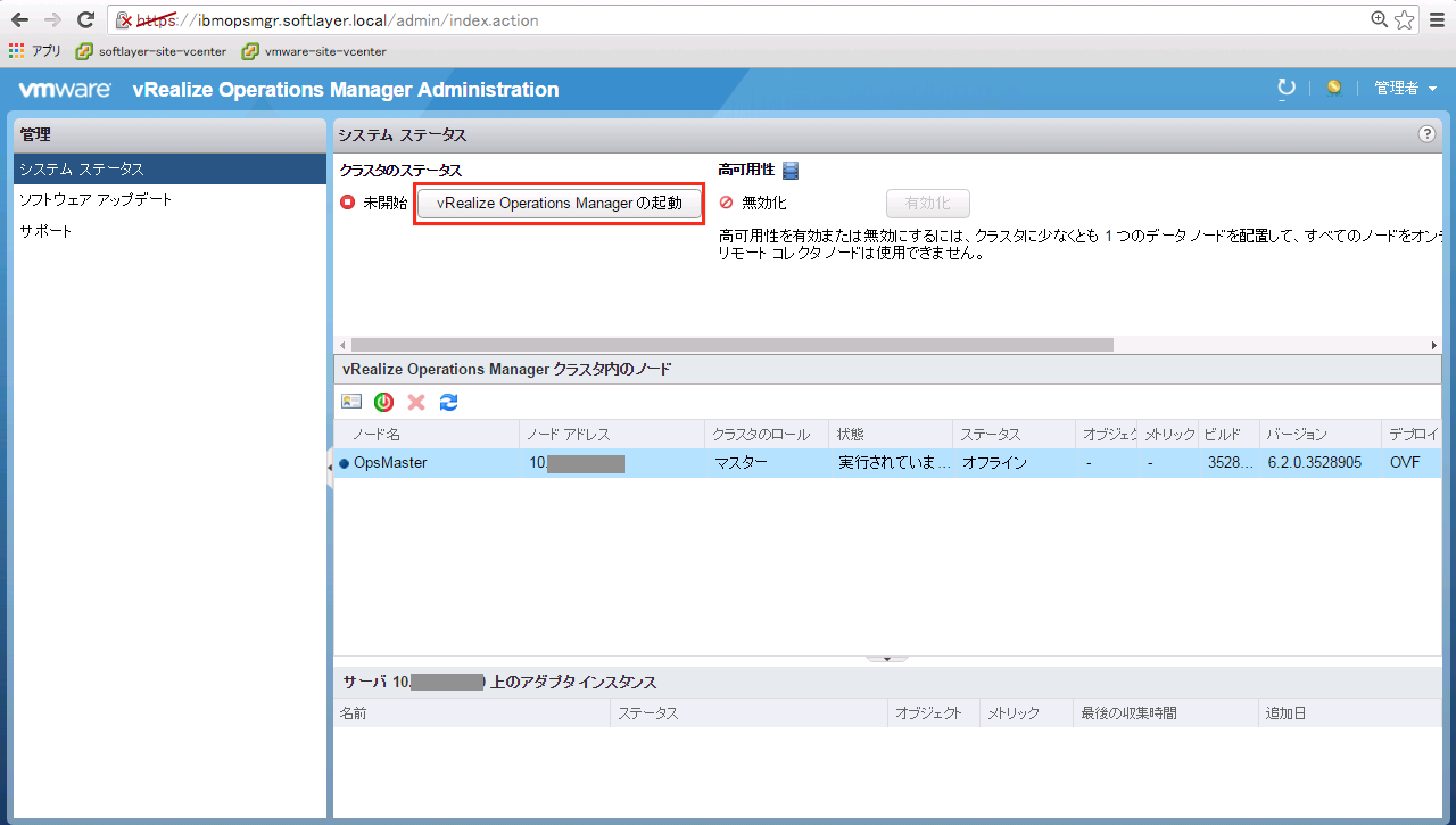Click the disabled high availability status icon
1456x825 pixels.
point(726,203)
